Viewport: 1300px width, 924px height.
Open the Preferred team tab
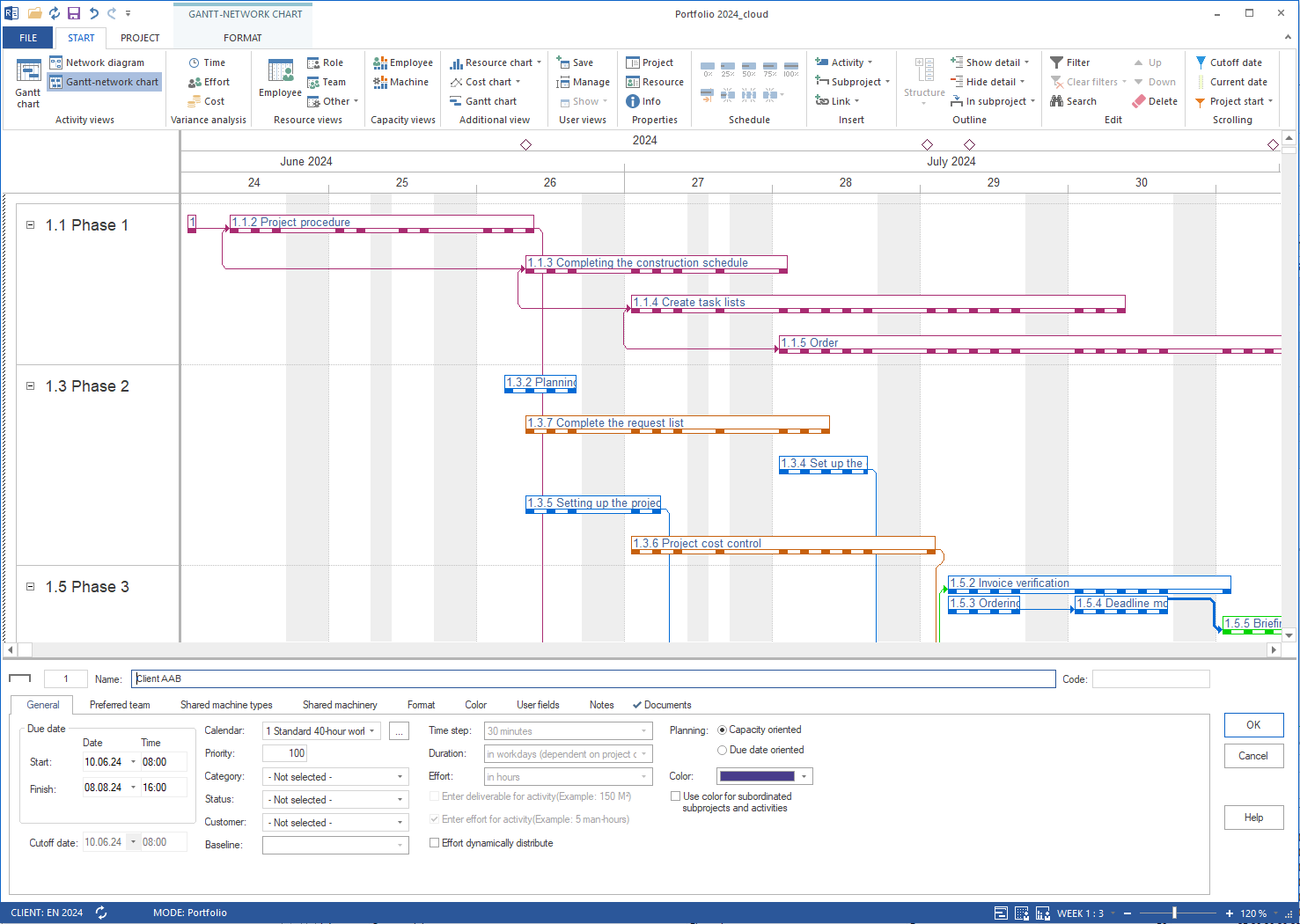120,705
